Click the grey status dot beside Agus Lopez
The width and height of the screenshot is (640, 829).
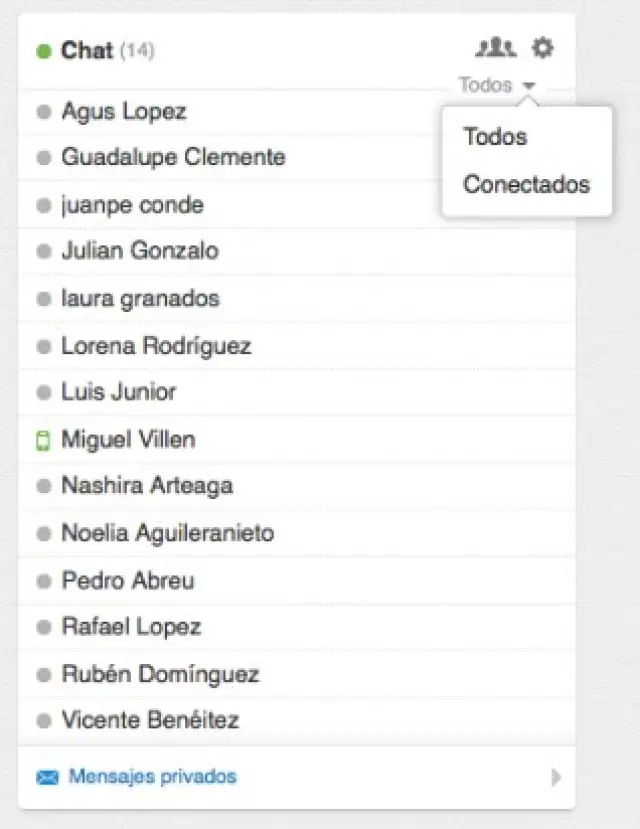click(x=43, y=112)
